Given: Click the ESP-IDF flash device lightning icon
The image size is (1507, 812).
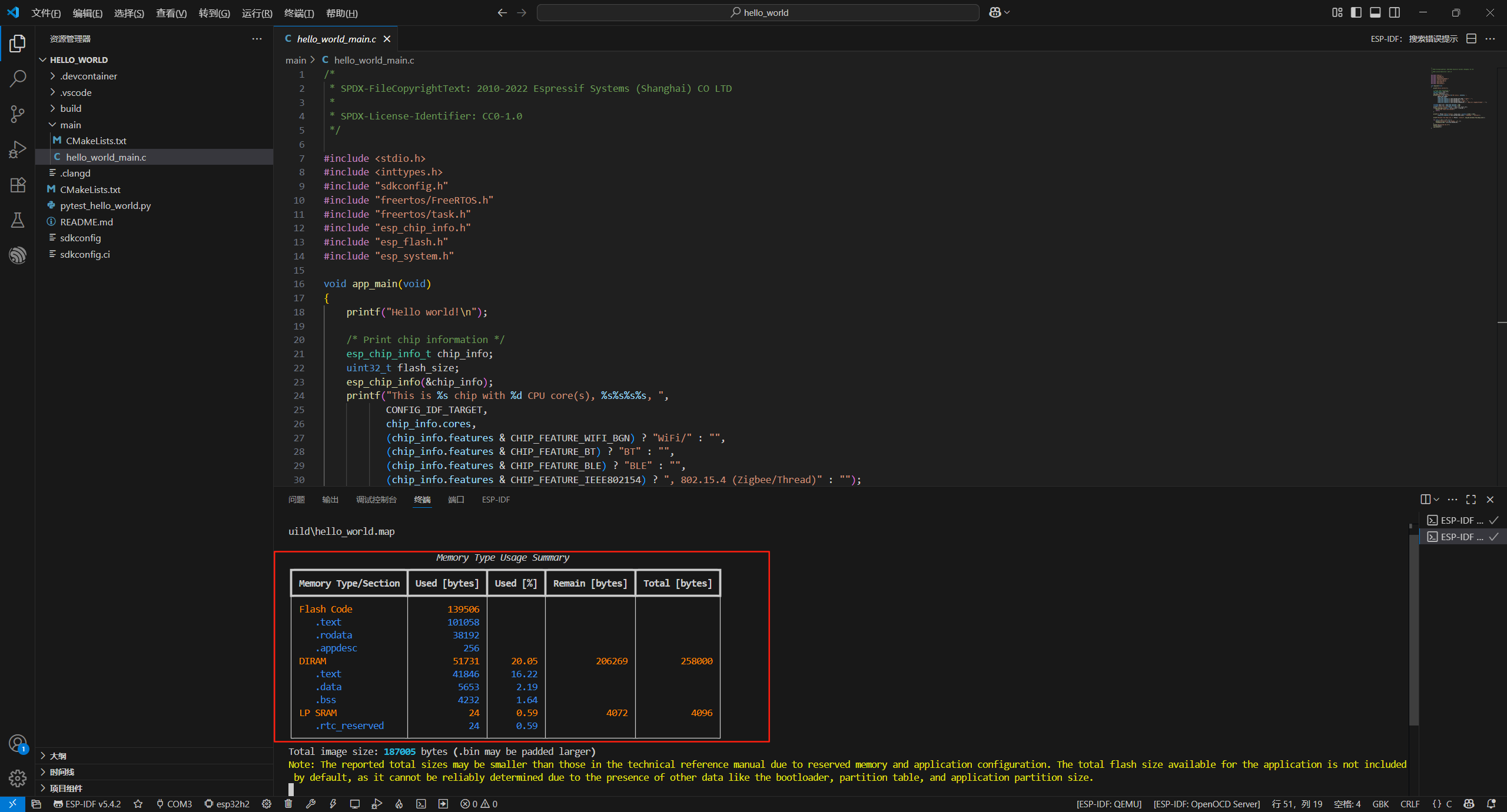Looking at the screenshot, I should point(333,804).
